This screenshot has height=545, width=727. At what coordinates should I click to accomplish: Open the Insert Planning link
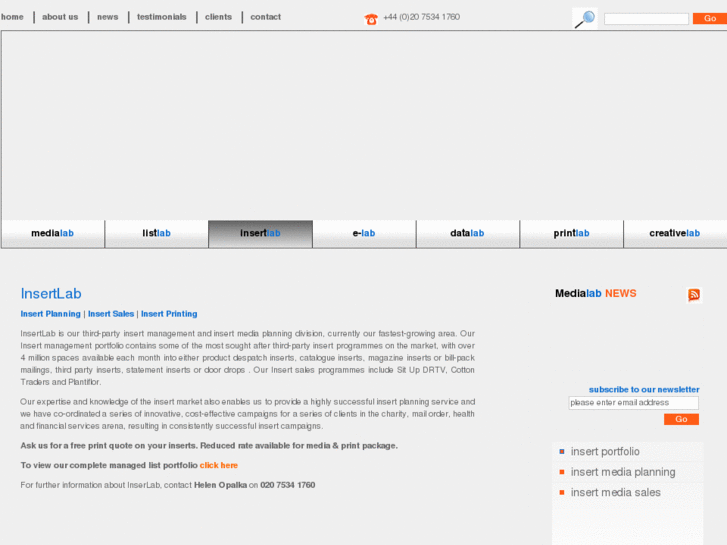pos(51,314)
